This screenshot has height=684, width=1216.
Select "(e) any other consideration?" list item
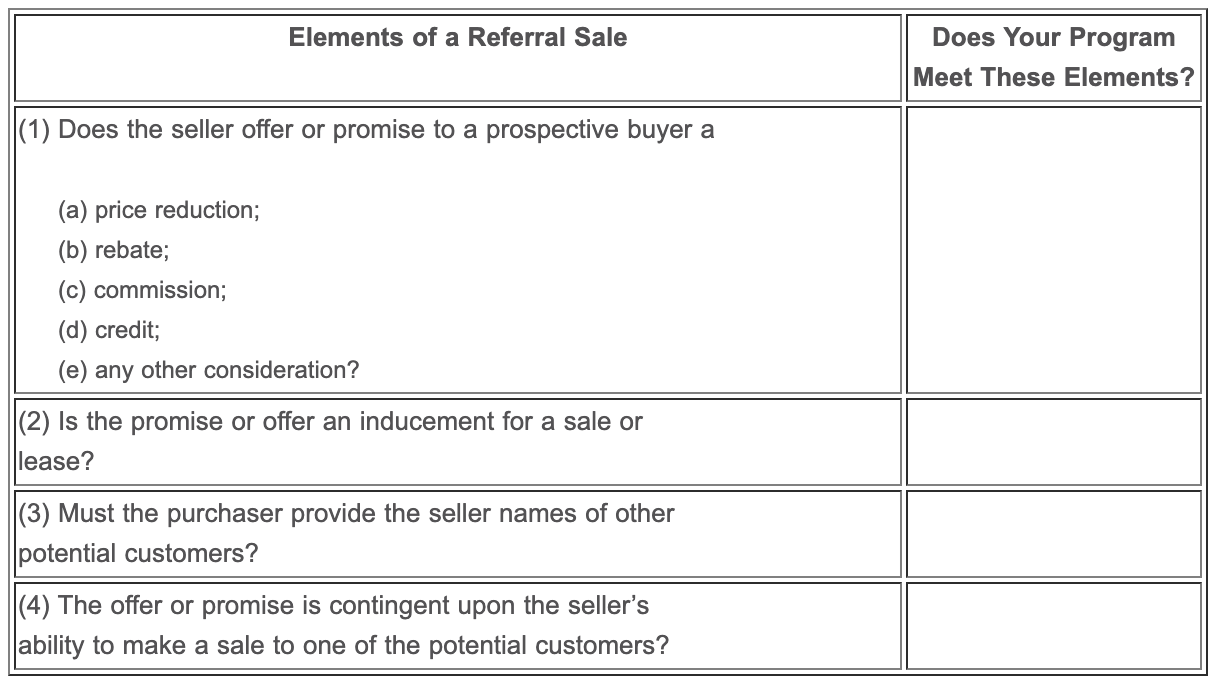pyautogui.click(x=208, y=370)
